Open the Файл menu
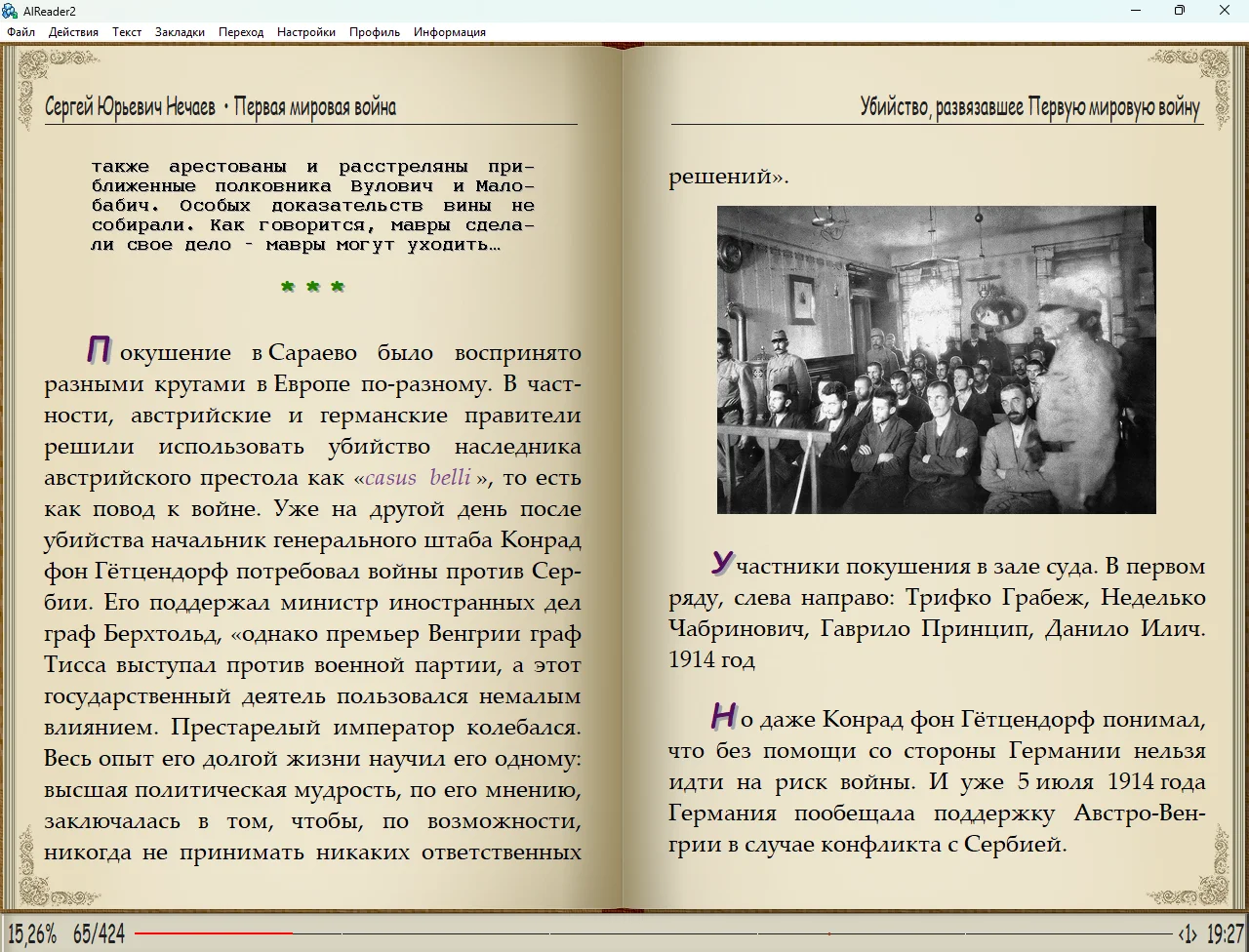Screen dimensions: 1249x952 click(x=20, y=32)
